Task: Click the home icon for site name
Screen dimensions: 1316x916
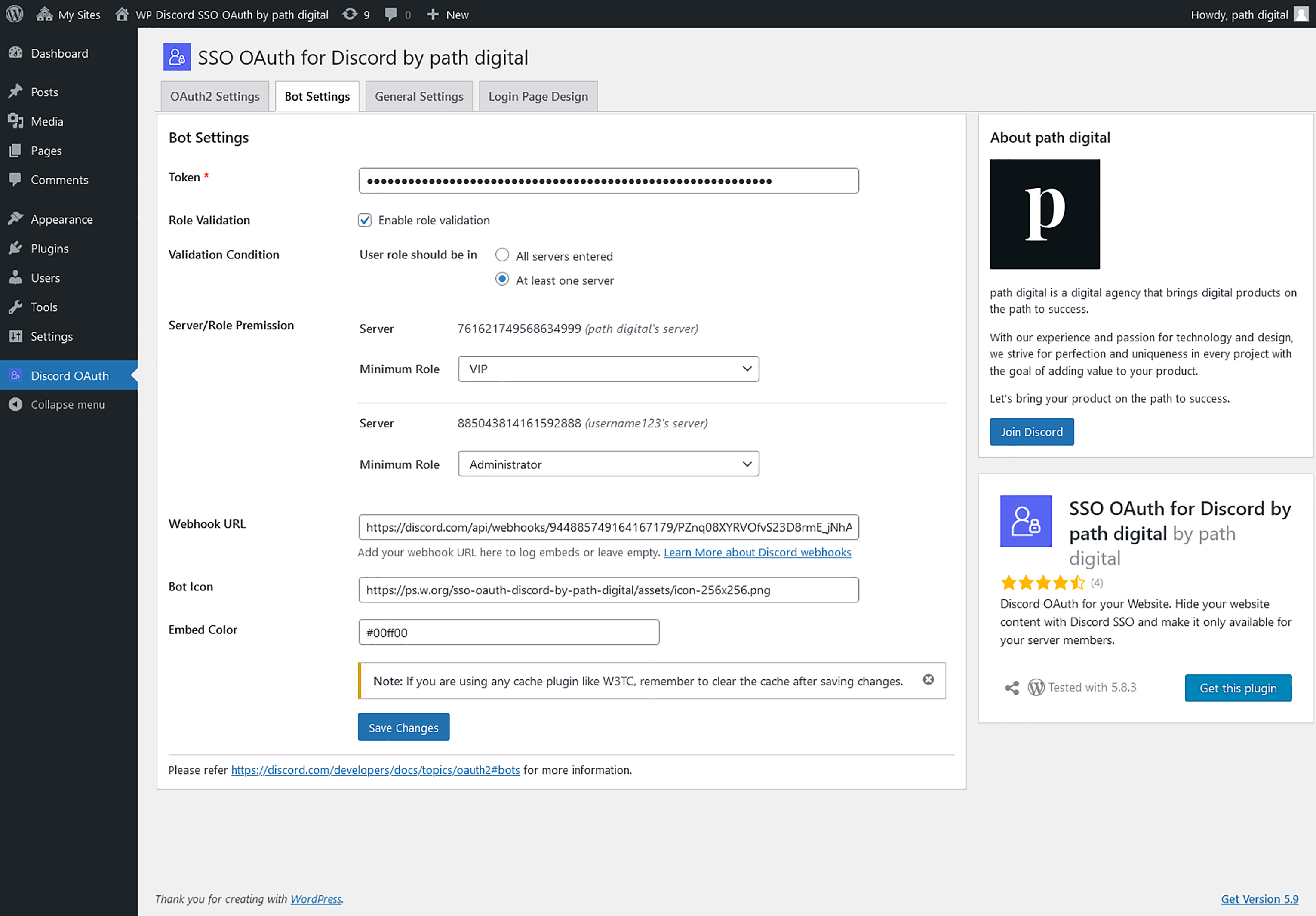Action: (122, 14)
